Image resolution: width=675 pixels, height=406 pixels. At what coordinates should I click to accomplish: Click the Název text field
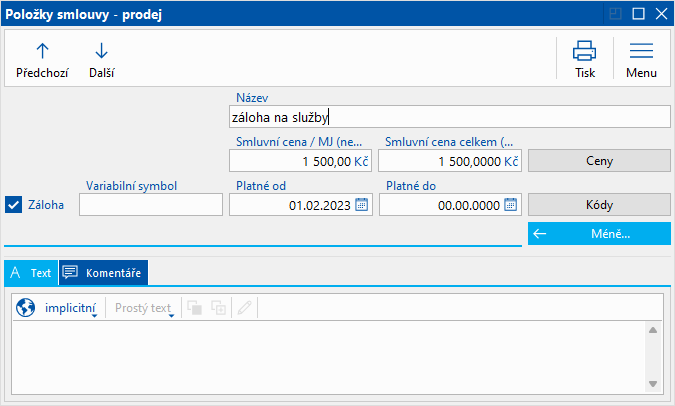(449, 117)
